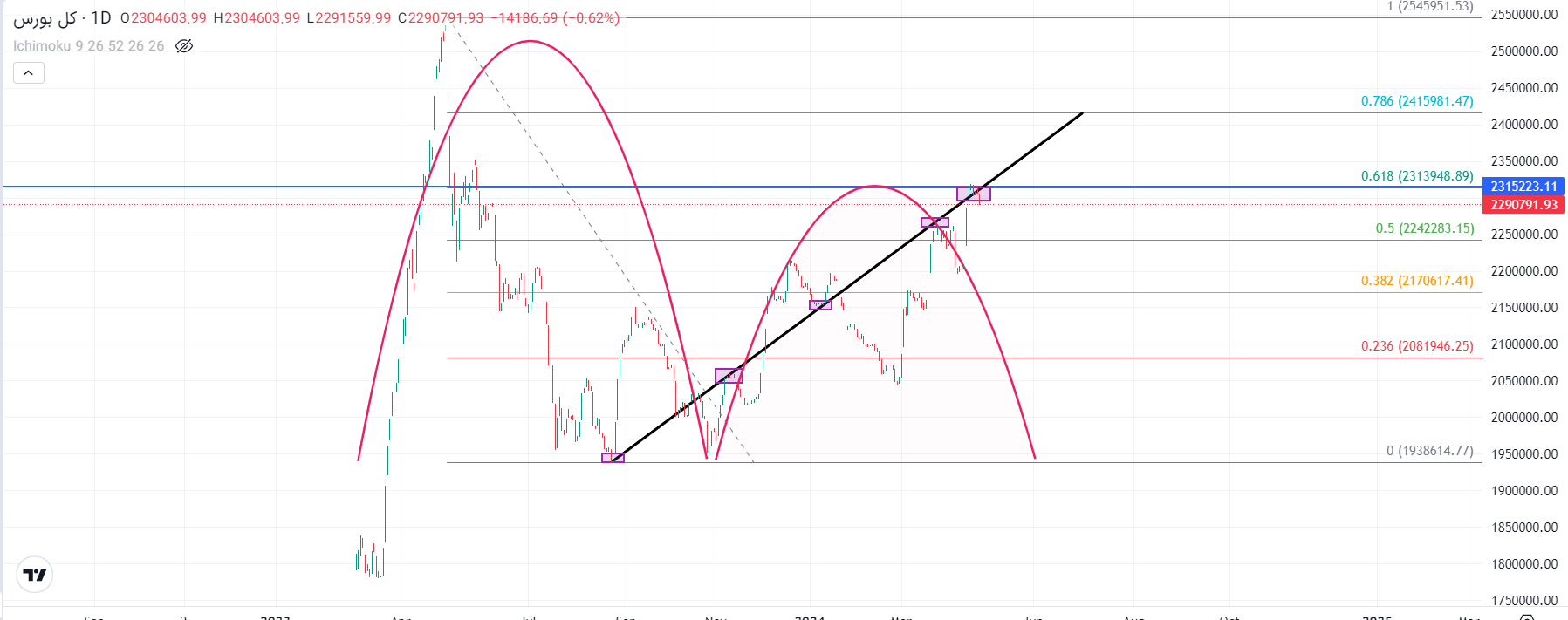Click the 1D interval label
This screenshot has height=620, width=1568.
tap(101, 17)
